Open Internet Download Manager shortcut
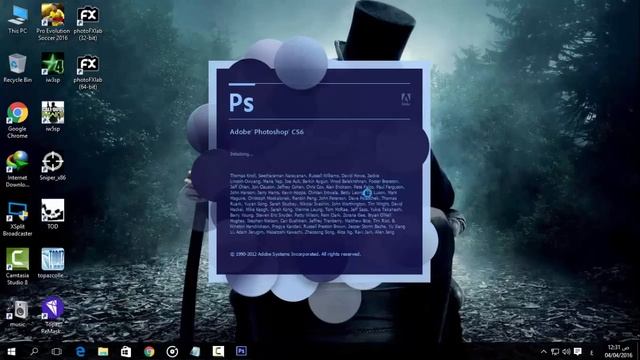This screenshot has height=360, width=640. tap(17, 169)
